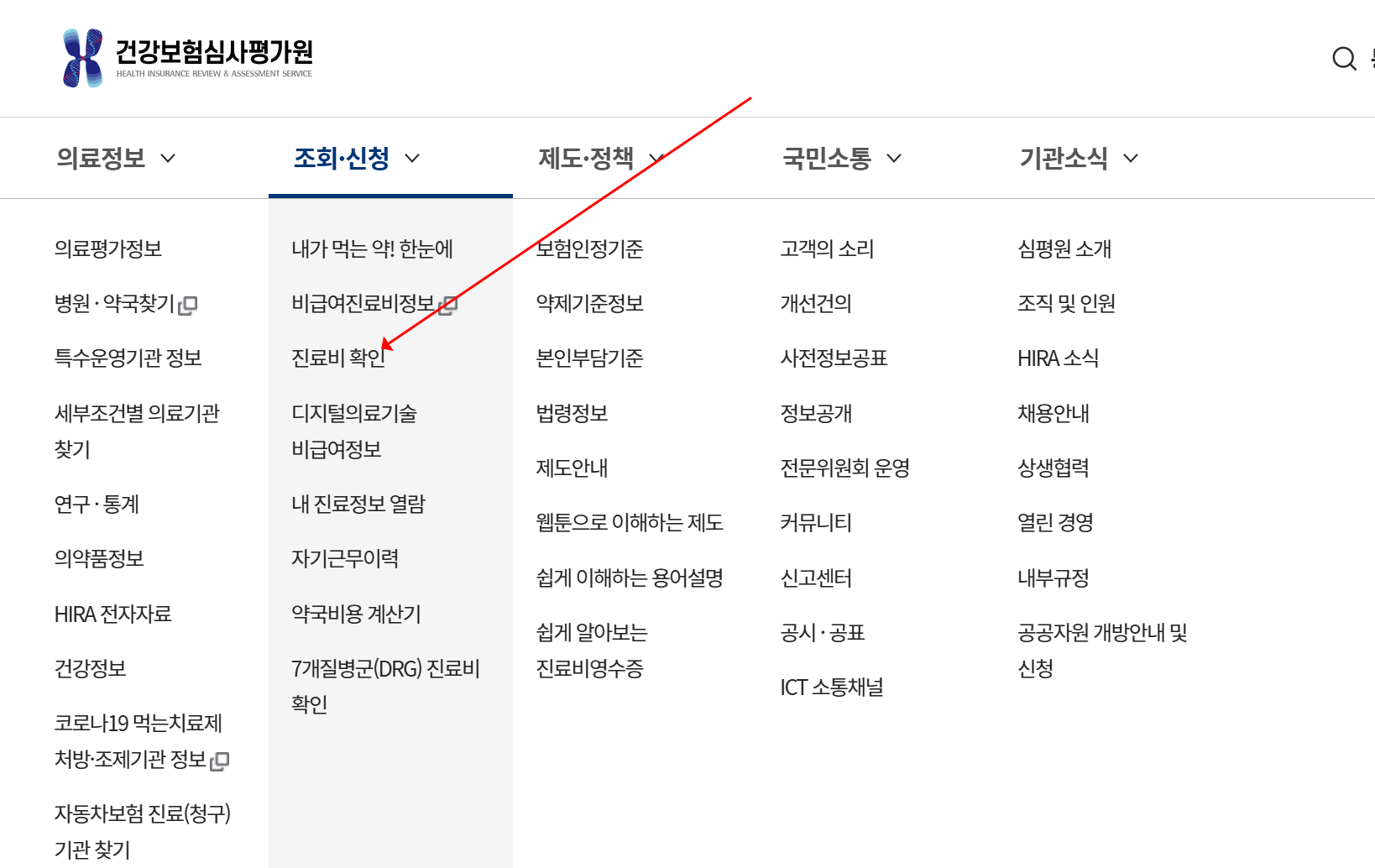Open 의료평가정보 menu item
Image resolution: width=1375 pixels, height=868 pixels.
(x=108, y=249)
